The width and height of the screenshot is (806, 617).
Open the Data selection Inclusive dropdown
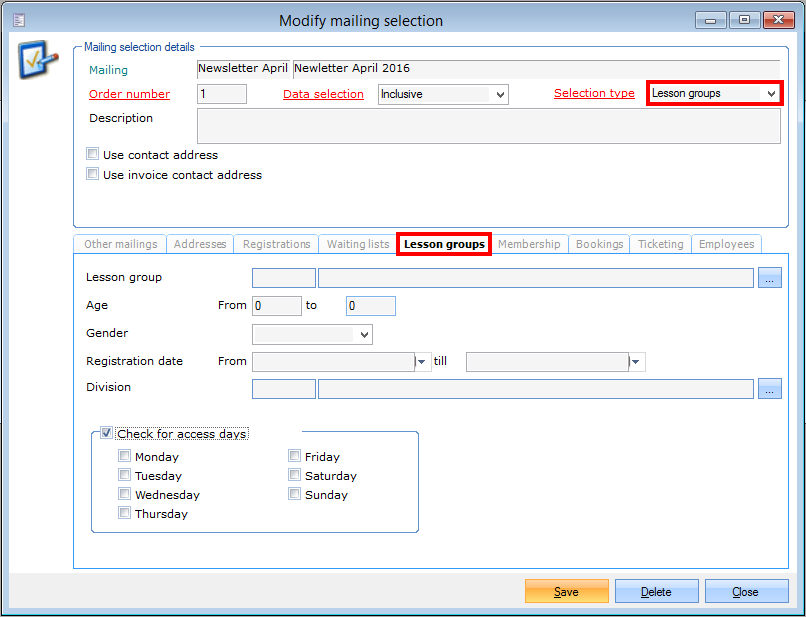[x=500, y=94]
